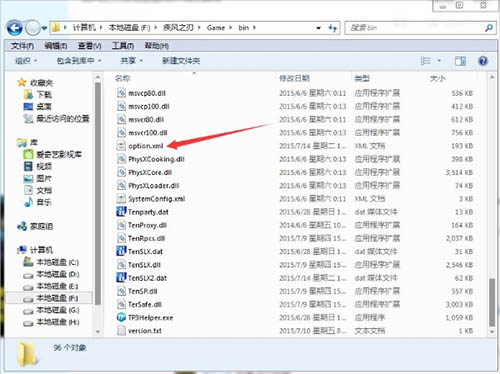Image resolution: width=500 pixels, height=374 pixels.
Task: Click the Game breadcrumb in address bar
Action: tap(216, 28)
